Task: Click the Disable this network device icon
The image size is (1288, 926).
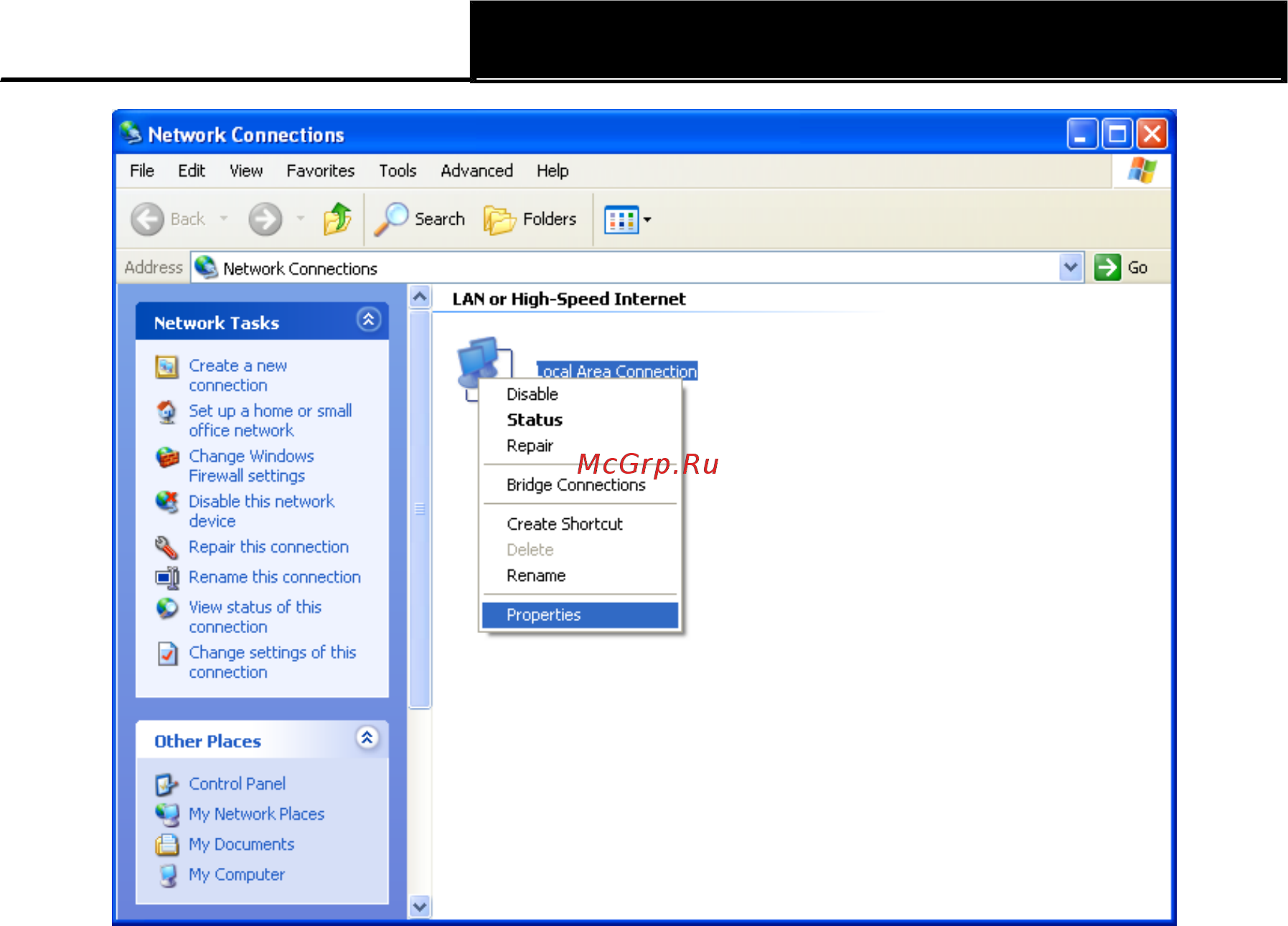Action: [x=167, y=502]
